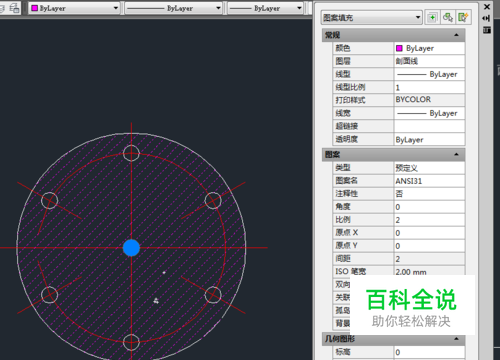Close the properties palette

click(x=487, y=7)
